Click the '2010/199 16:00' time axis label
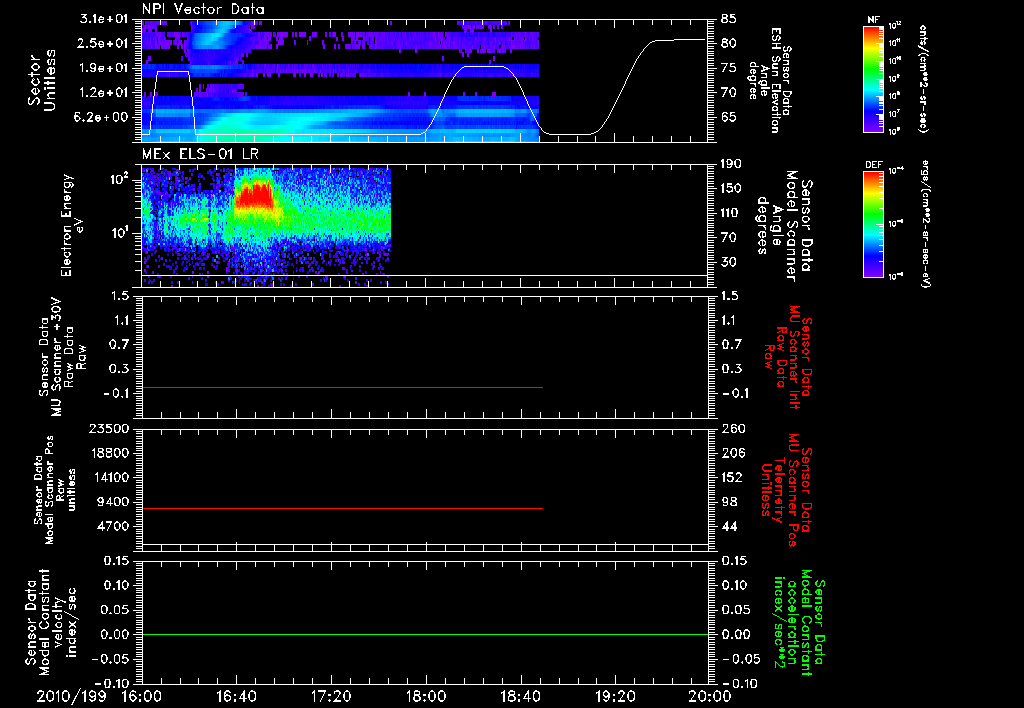The width and height of the screenshot is (1024, 708). click(x=100, y=696)
